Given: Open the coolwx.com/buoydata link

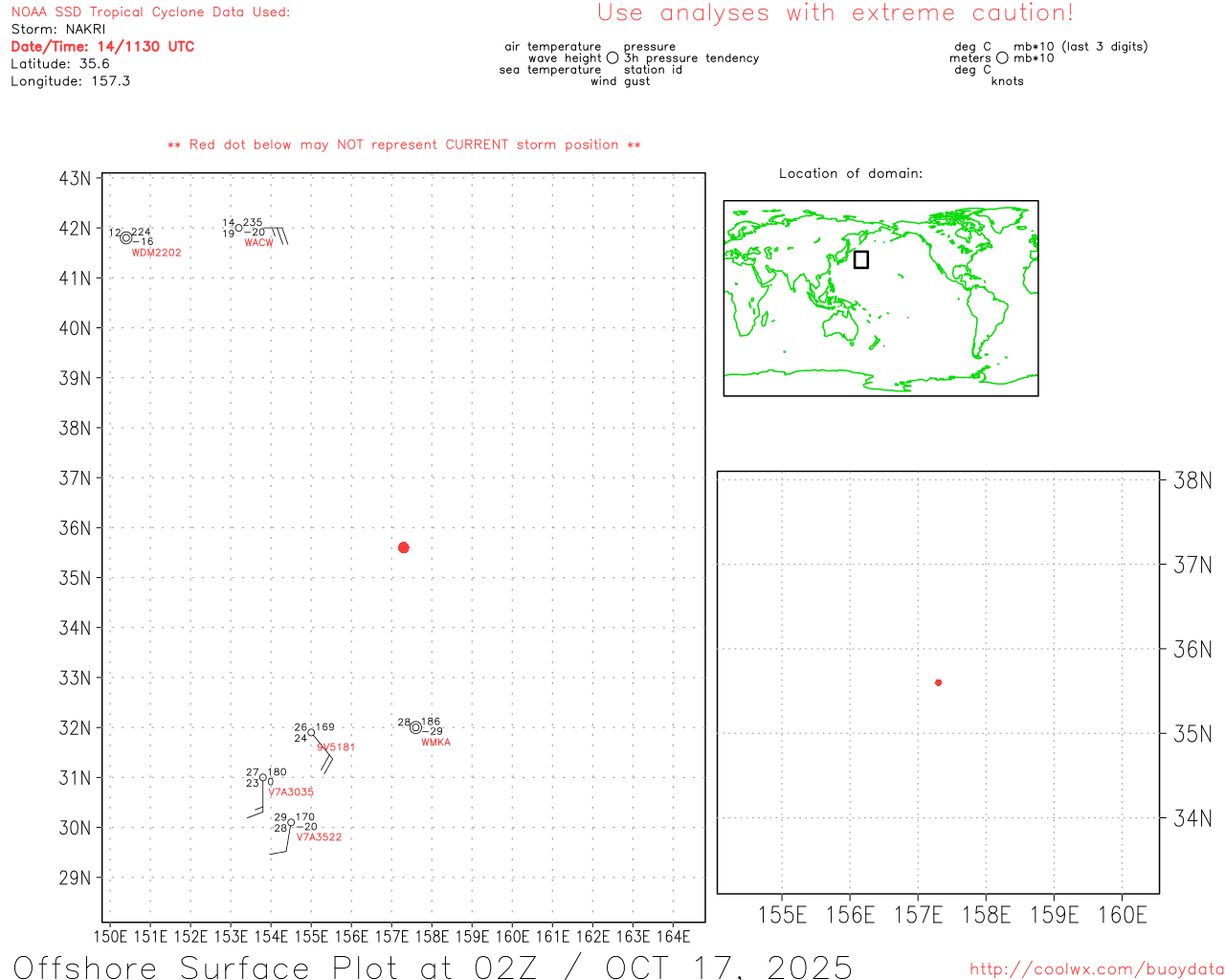Looking at the screenshot, I should (x=1097, y=969).
